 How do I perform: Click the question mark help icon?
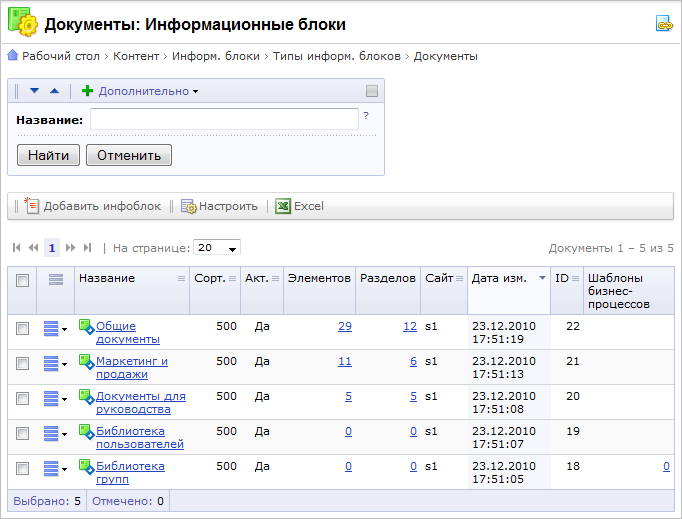point(366,116)
